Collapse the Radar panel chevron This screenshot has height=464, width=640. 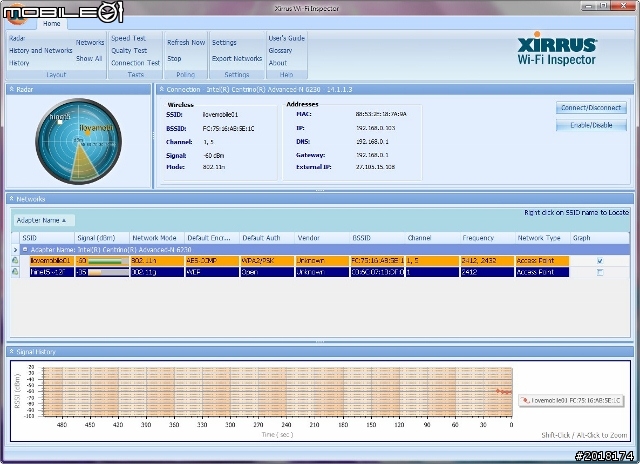11,89
